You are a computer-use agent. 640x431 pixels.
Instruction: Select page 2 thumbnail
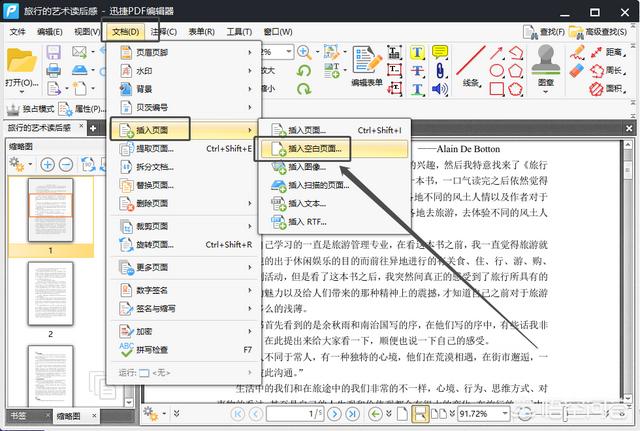click(51, 293)
